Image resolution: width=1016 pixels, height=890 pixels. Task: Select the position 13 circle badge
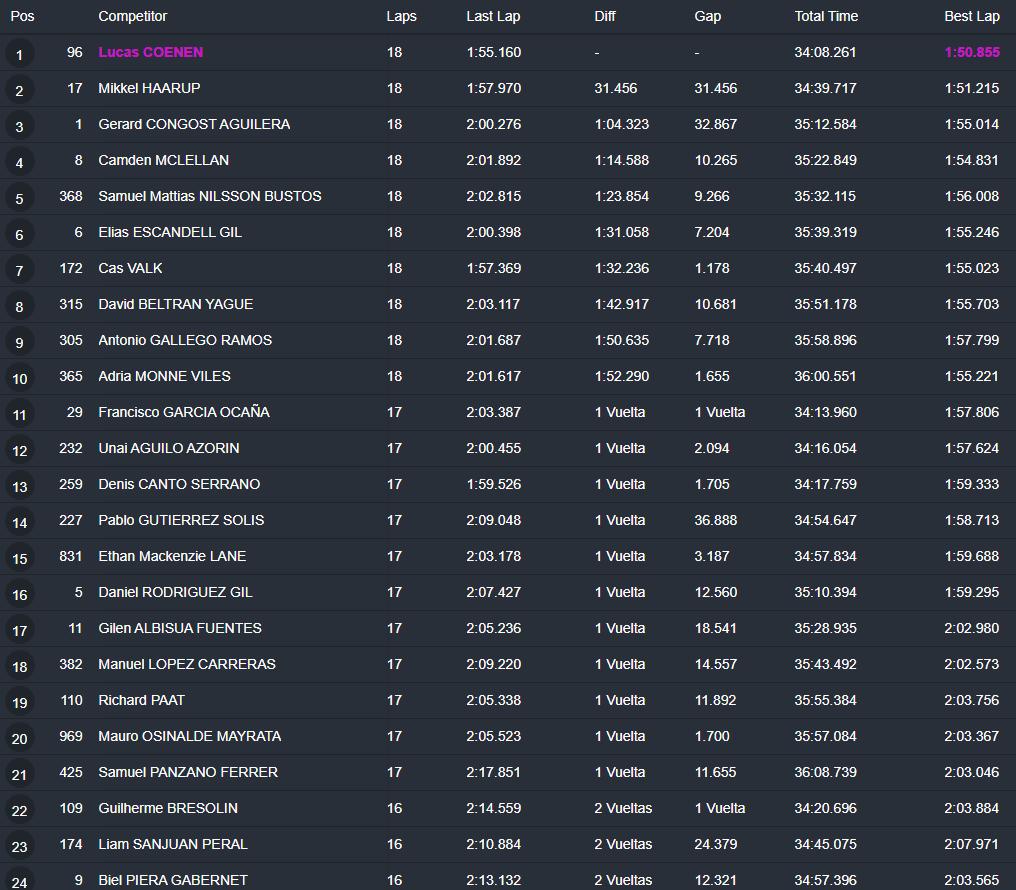19,486
